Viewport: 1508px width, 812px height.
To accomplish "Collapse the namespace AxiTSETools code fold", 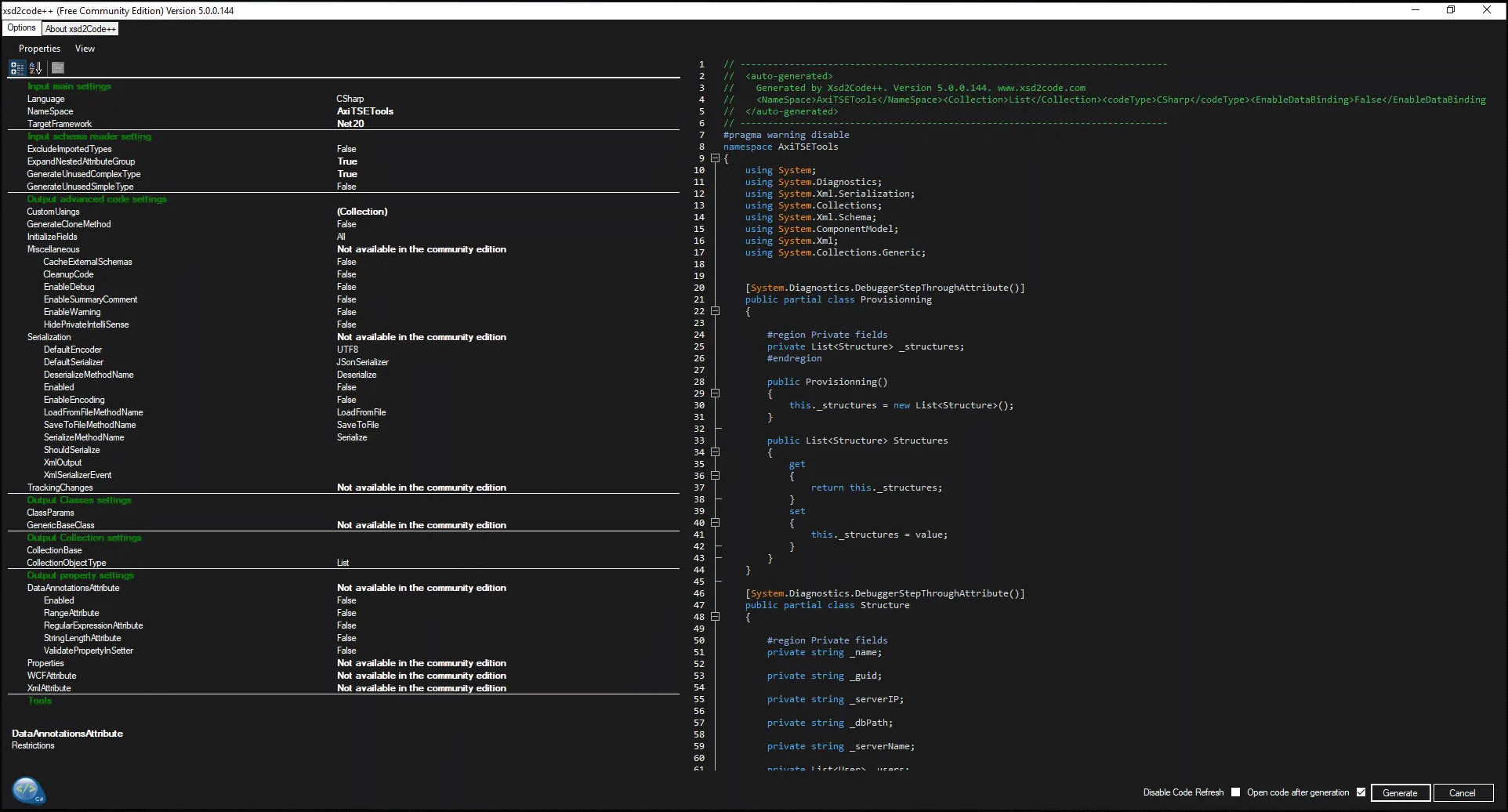I will 716,158.
